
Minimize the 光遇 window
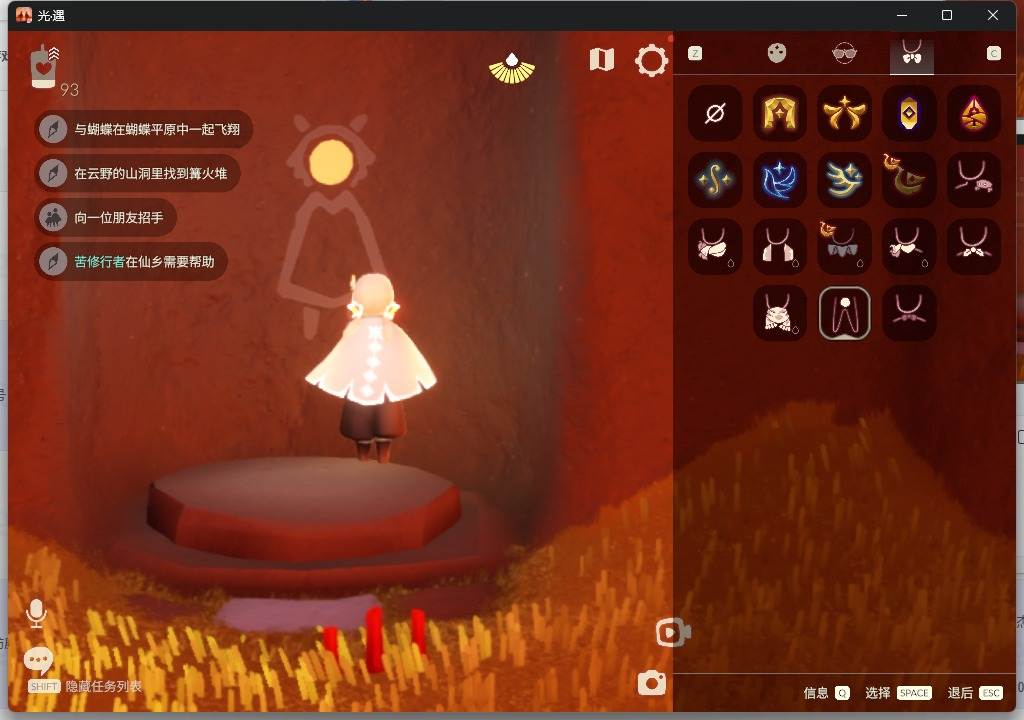click(x=902, y=15)
